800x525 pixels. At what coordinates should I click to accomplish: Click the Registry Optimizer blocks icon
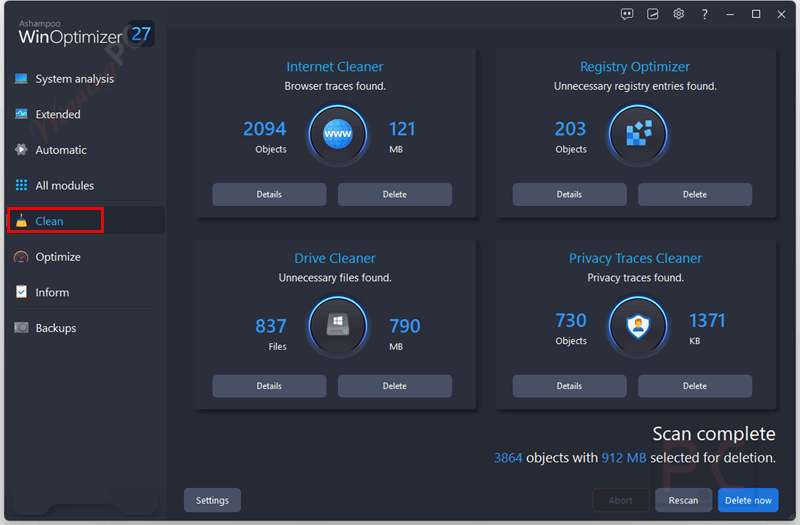pyautogui.click(x=638, y=135)
